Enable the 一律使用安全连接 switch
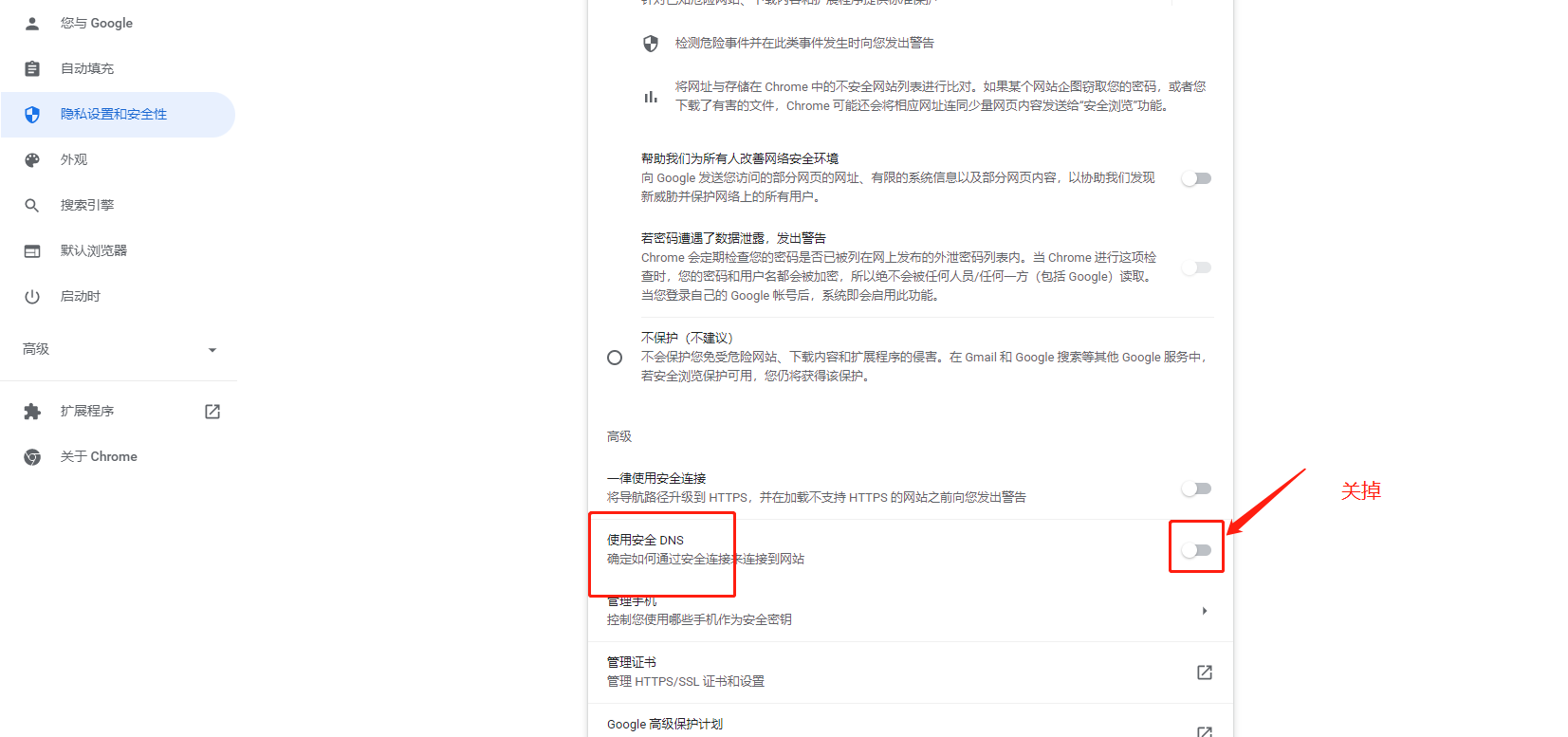Viewport: 1568px width, 737px height. [x=1196, y=488]
